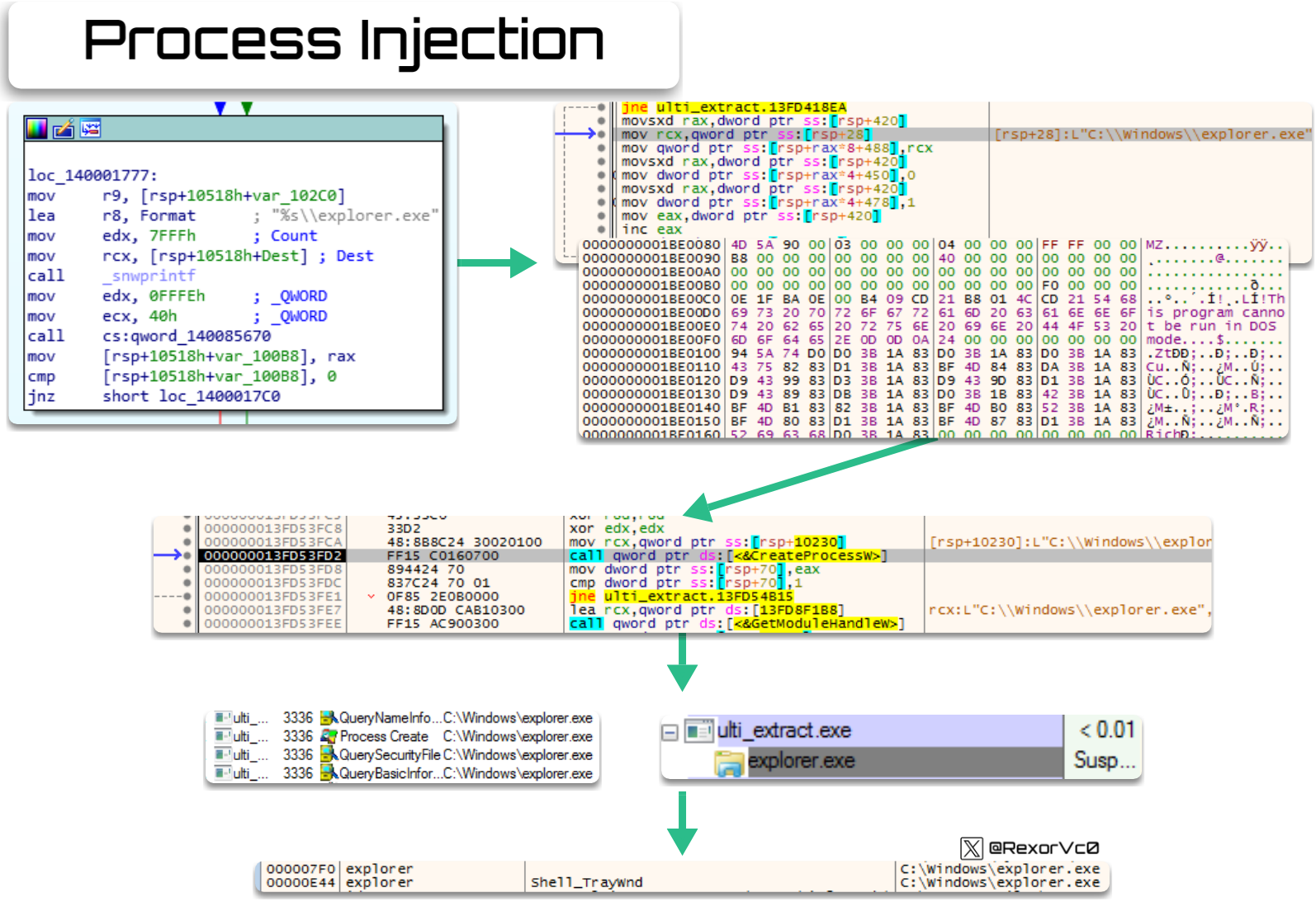Click the ulti process icon on the QueryNameInfo row
The height and width of the screenshot is (902, 1316).
[x=222, y=718]
